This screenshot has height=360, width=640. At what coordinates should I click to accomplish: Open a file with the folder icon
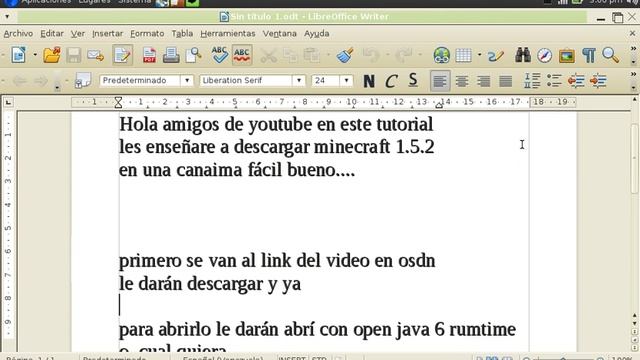[x=52, y=55]
